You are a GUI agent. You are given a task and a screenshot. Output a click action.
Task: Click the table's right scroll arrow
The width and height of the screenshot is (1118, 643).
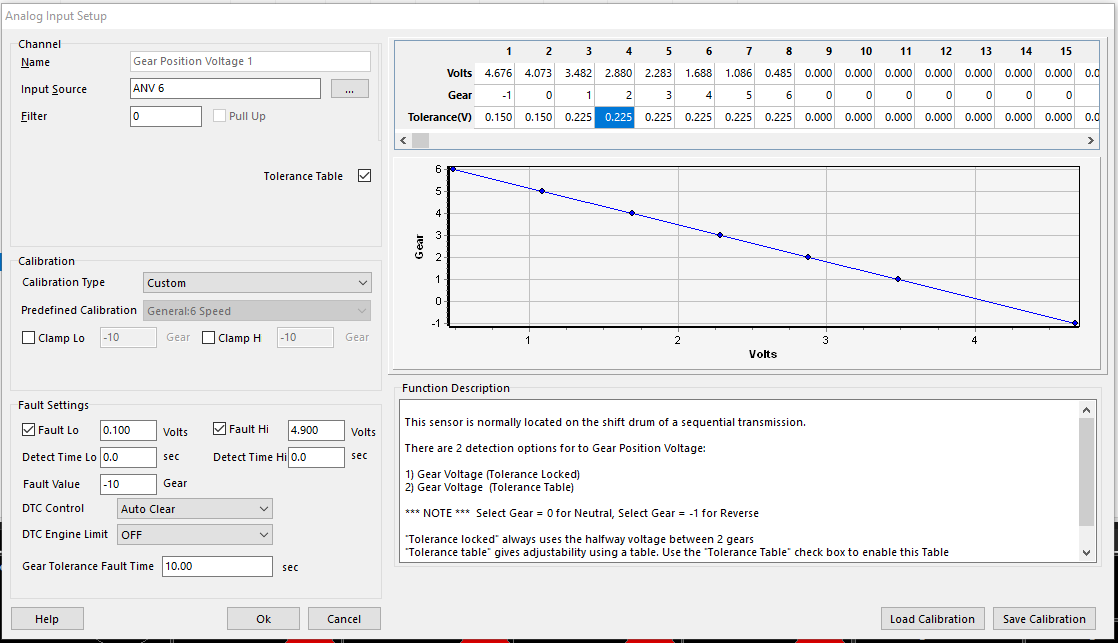(x=1091, y=141)
